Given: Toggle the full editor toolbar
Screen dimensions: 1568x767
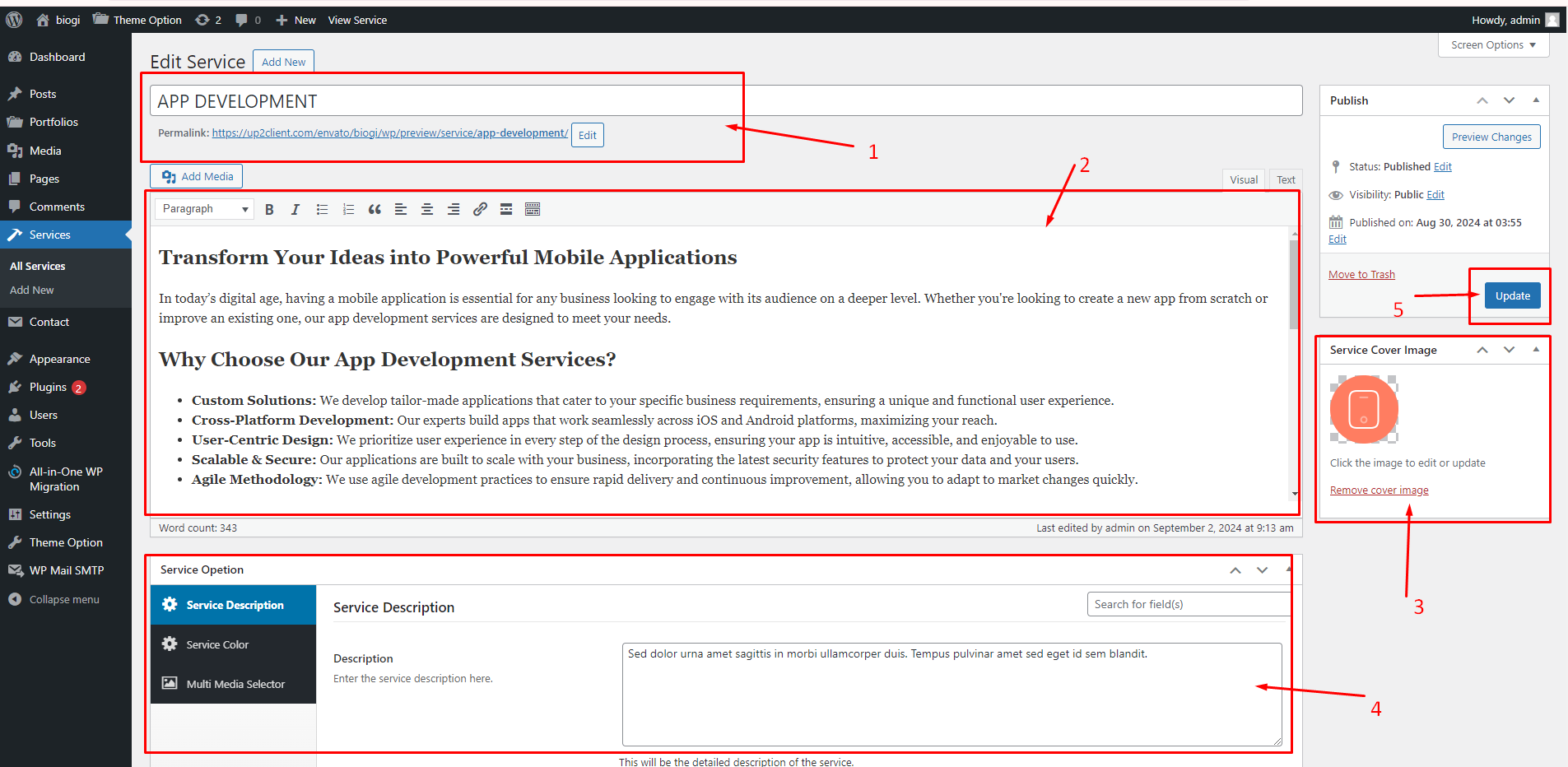Looking at the screenshot, I should (533, 210).
